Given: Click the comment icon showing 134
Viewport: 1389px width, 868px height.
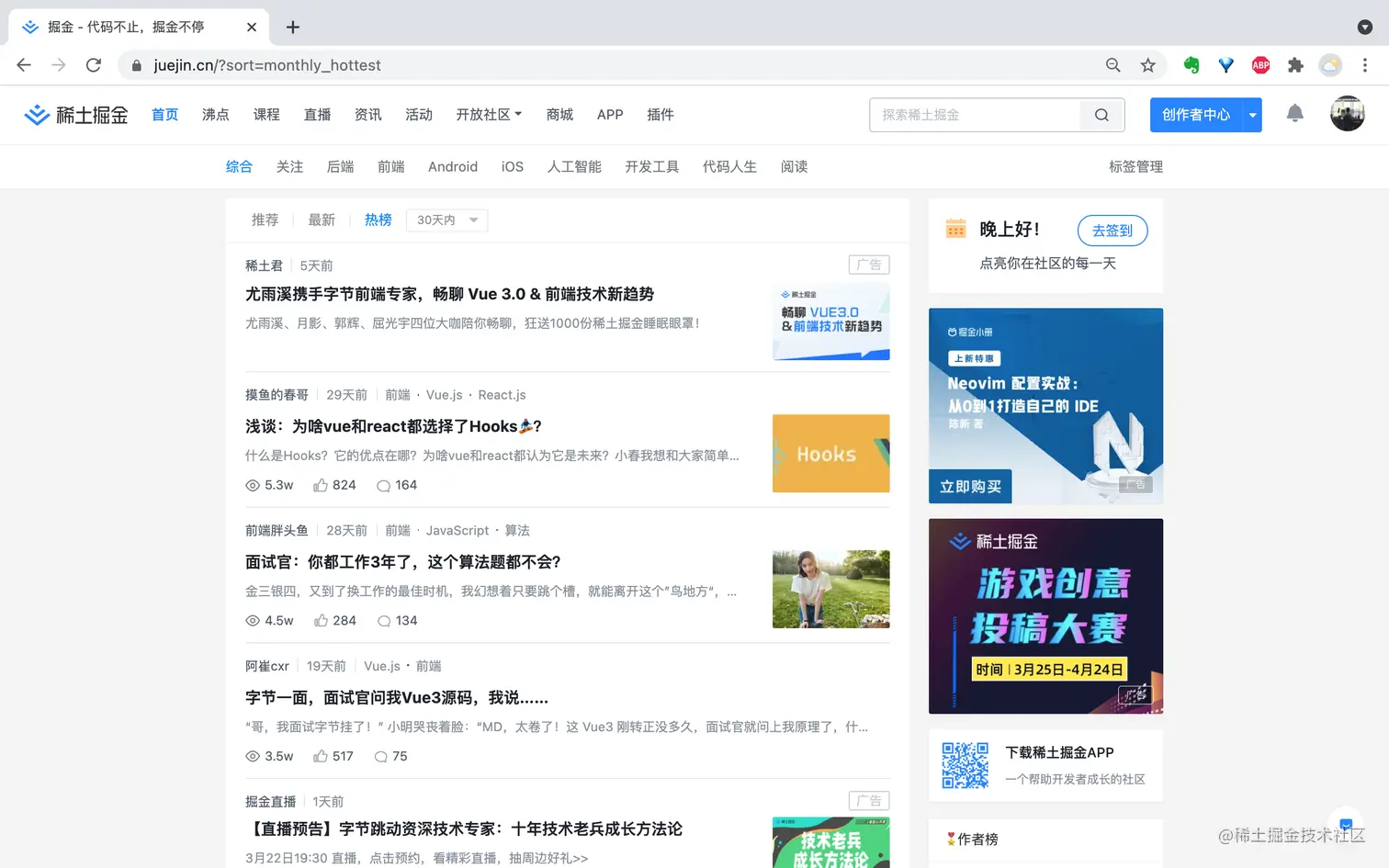Looking at the screenshot, I should click(384, 621).
